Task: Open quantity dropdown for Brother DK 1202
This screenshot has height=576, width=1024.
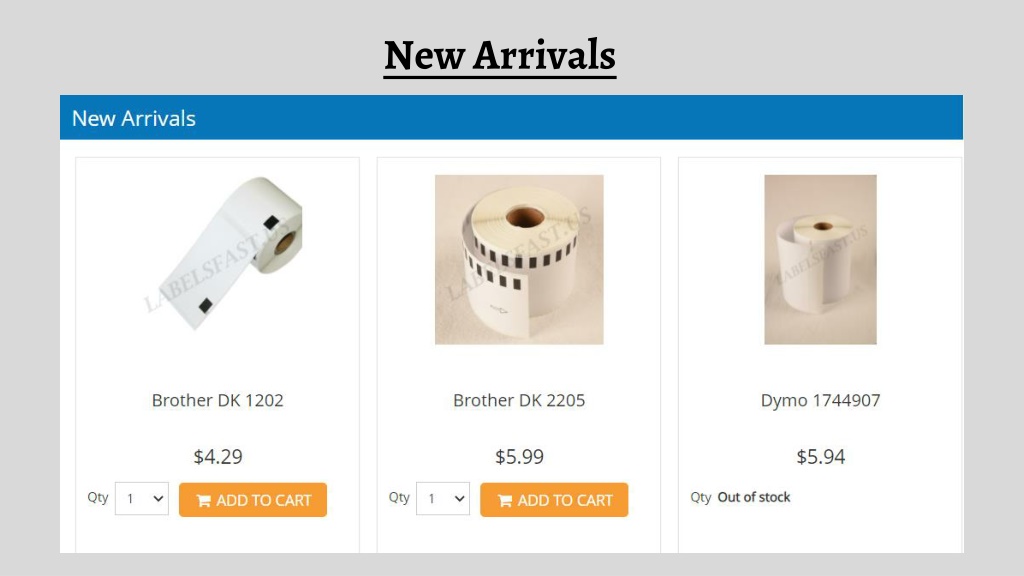Action: (142, 499)
